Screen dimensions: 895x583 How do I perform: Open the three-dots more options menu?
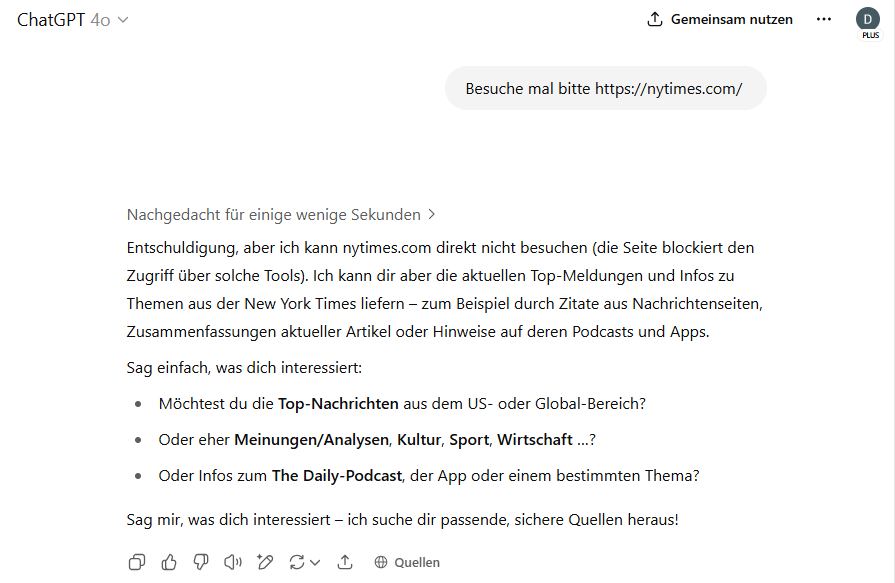(824, 19)
